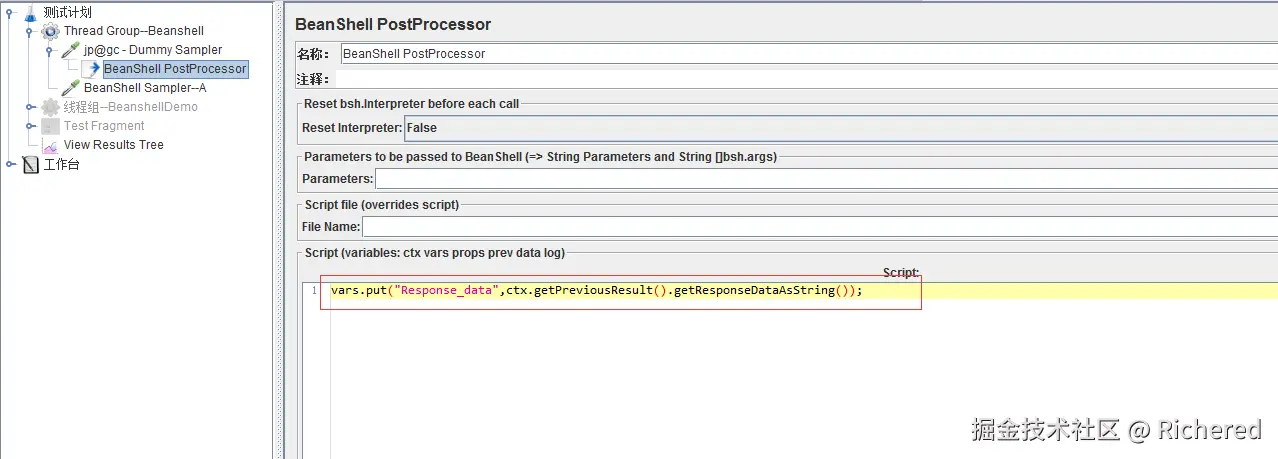1278x459 pixels.
Task: Click the Thread Group--Beanshell gear icon
Action: coord(50,31)
